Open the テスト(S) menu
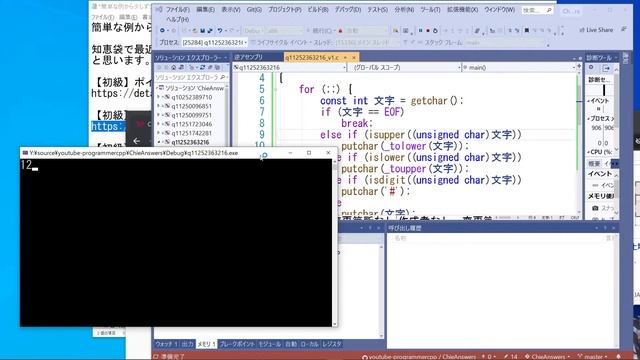 click(378, 10)
